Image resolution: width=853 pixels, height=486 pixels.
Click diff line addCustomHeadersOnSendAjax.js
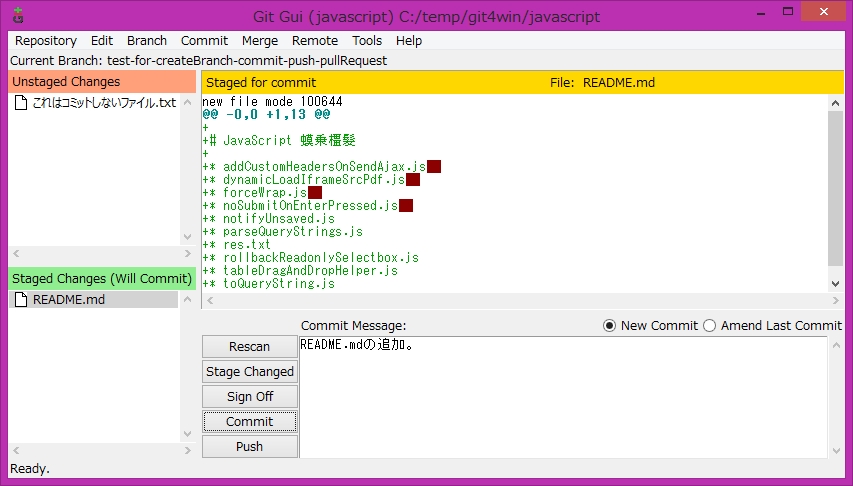click(321, 167)
